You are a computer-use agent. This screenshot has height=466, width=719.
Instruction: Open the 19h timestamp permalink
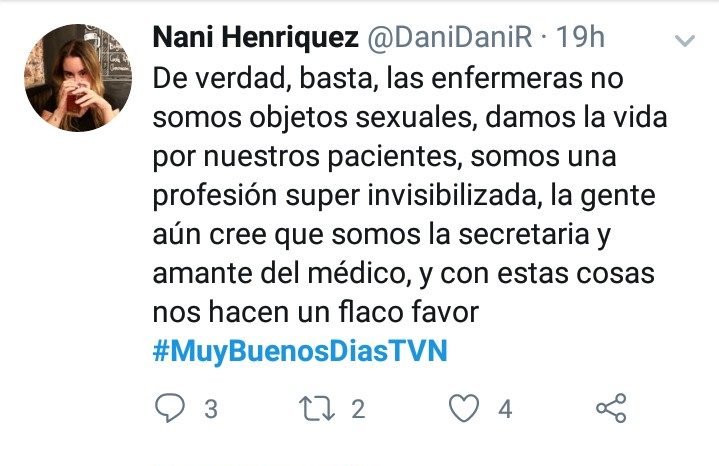[581, 37]
